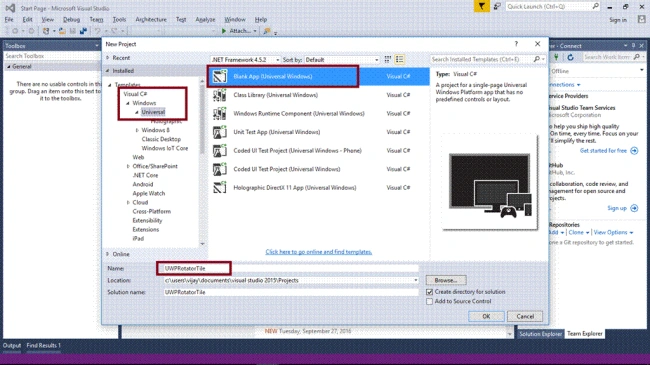The height and width of the screenshot is (365, 650).
Task: Click the New Project toolbar icon
Action: 46,31
